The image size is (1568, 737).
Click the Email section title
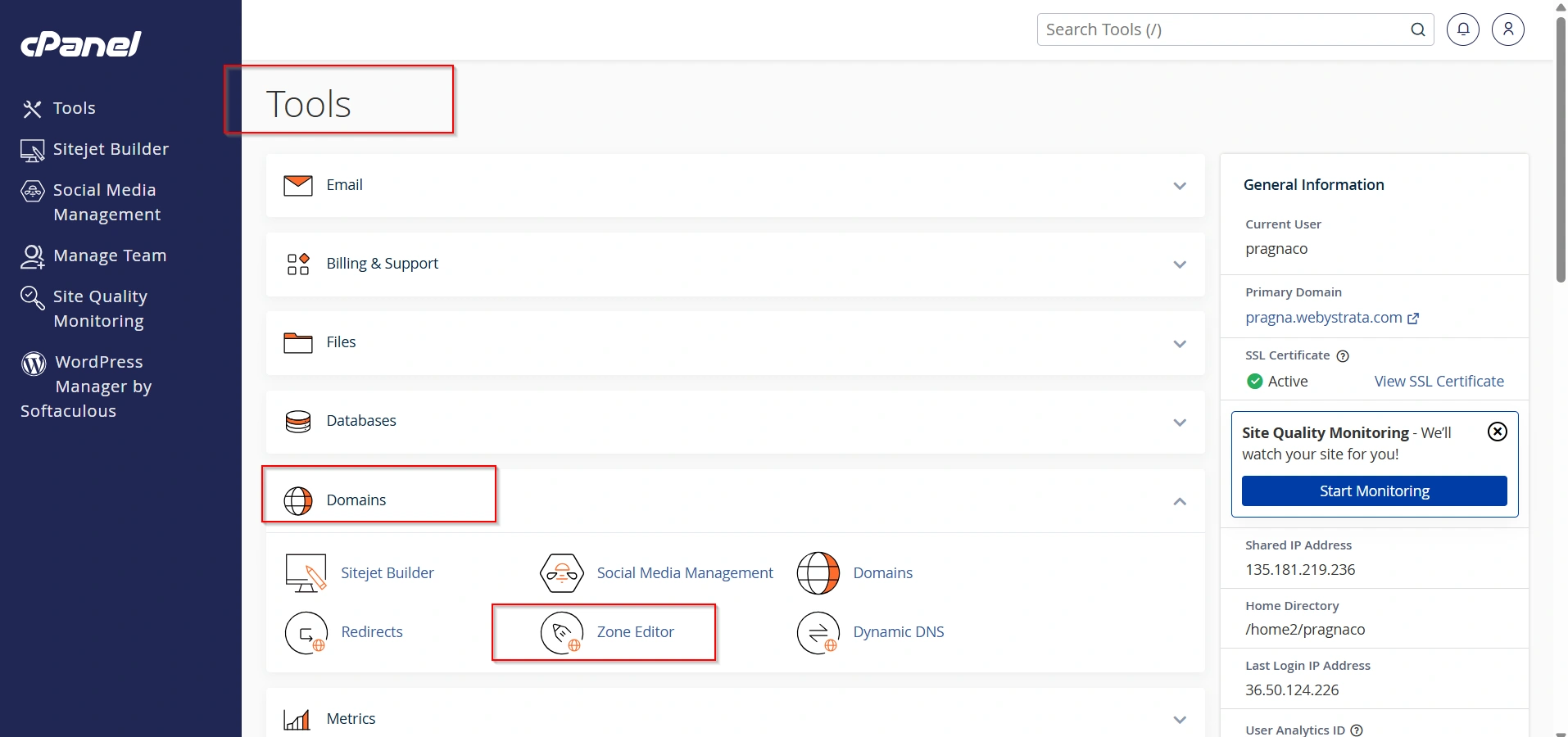(x=345, y=184)
